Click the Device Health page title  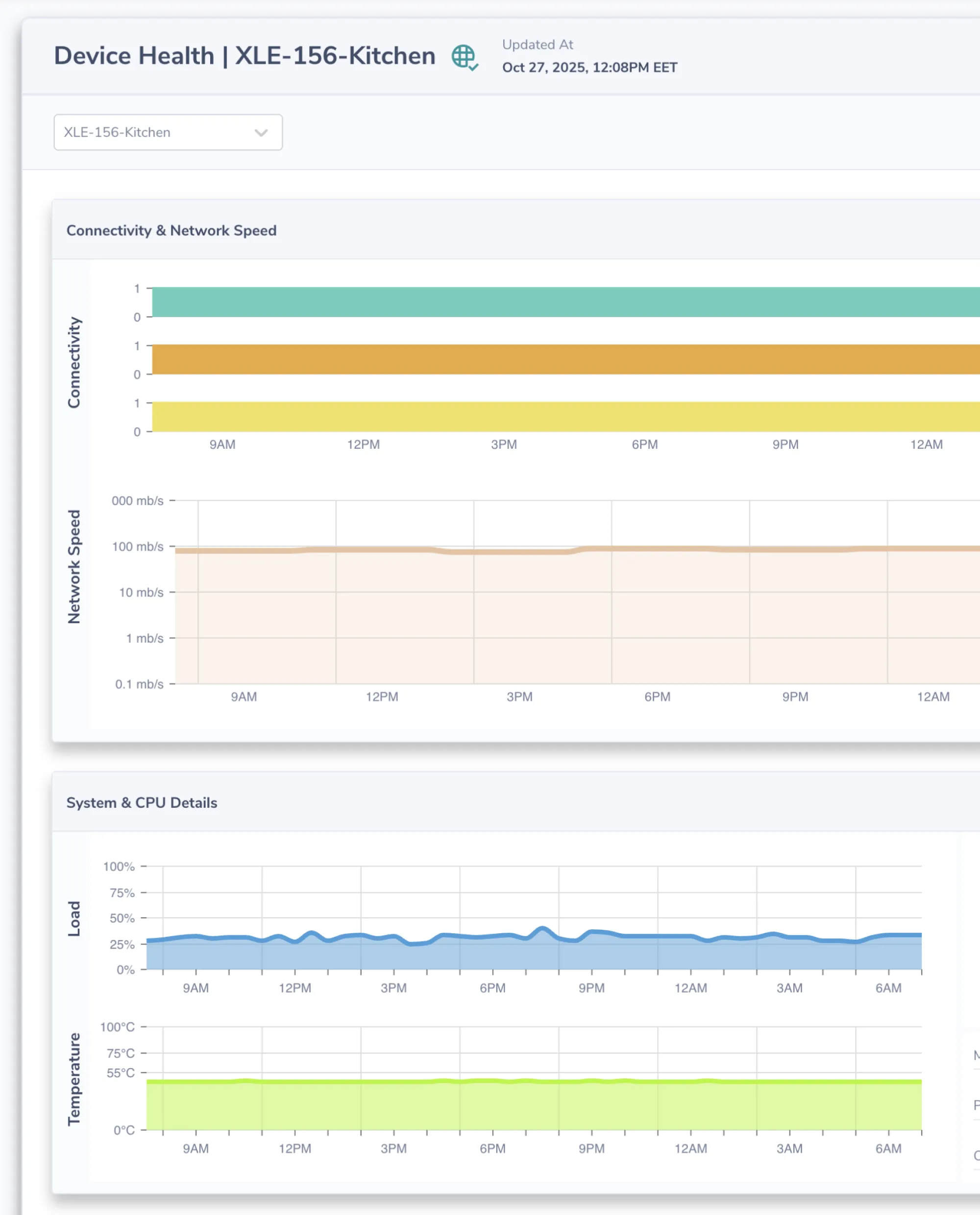click(x=244, y=55)
